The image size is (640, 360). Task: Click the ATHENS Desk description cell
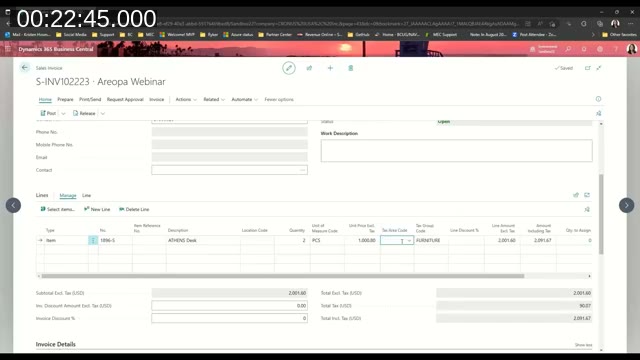click(203, 240)
